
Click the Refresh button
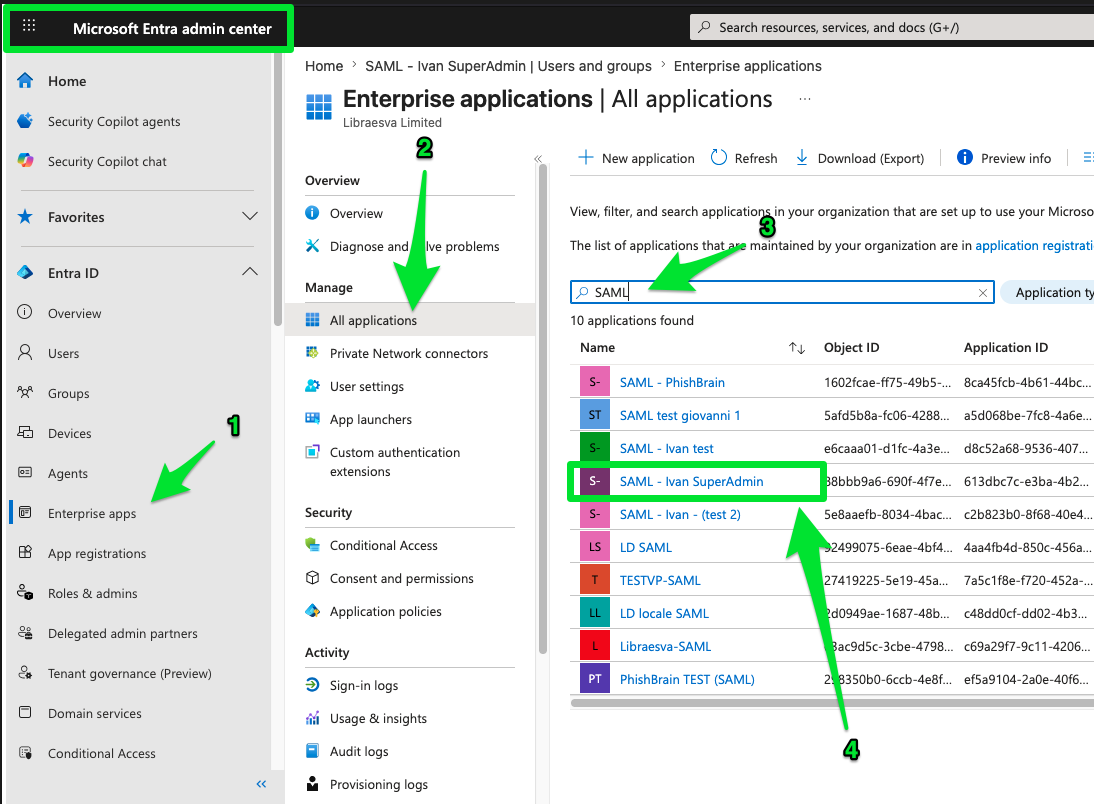[744, 158]
